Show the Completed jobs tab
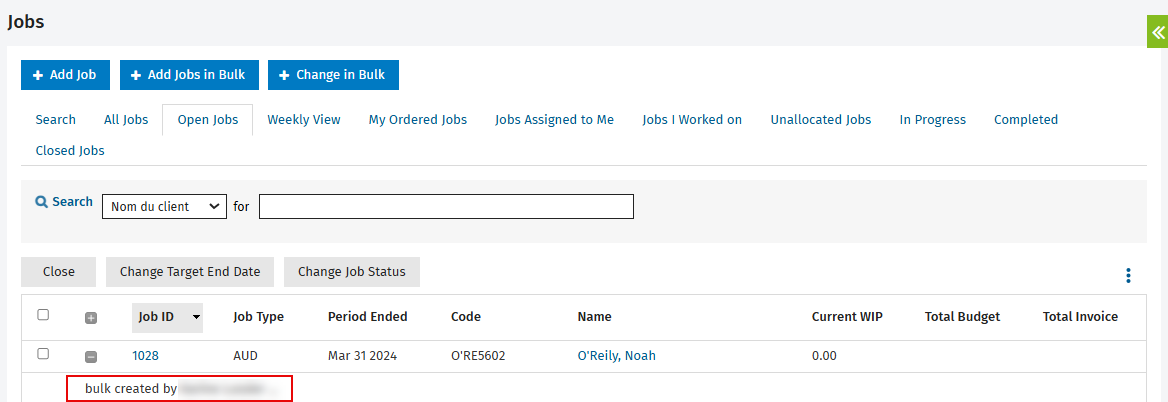 click(1026, 120)
